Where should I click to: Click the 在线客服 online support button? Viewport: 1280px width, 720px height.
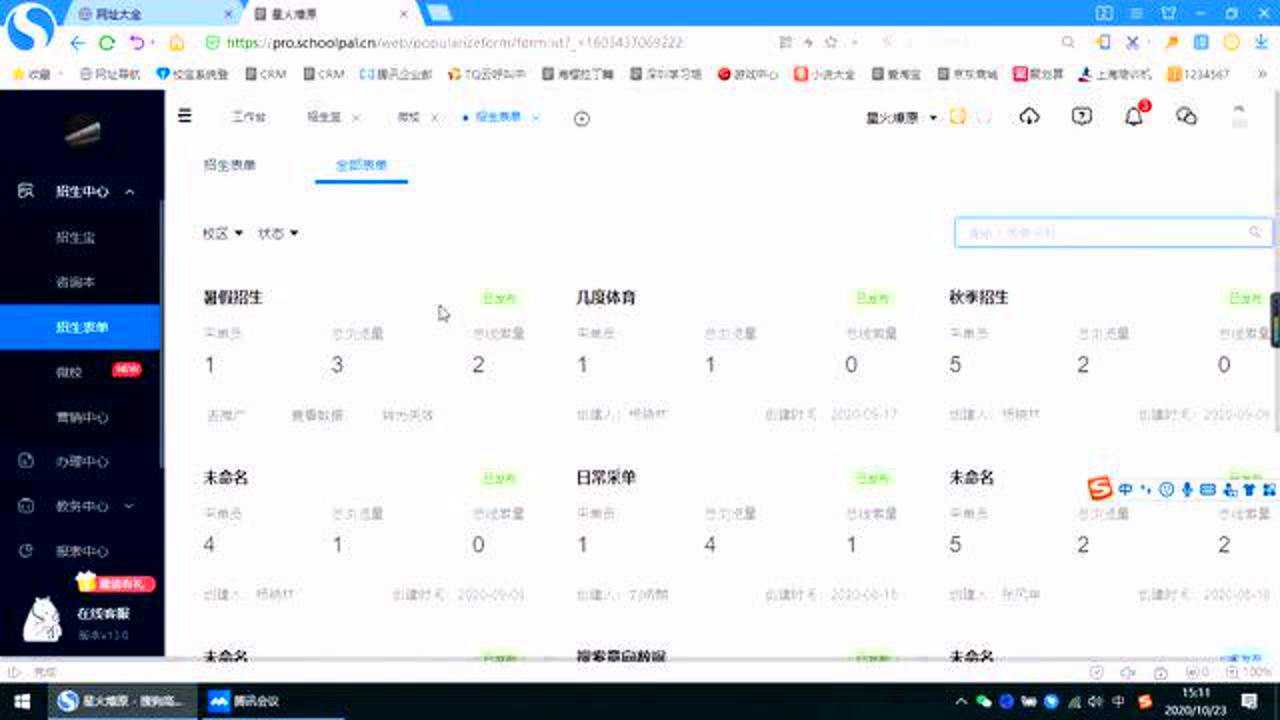[x=103, y=613]
